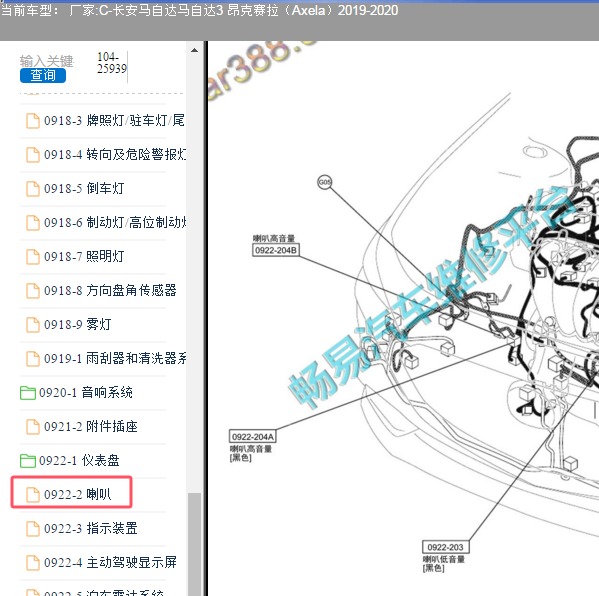The width and height of the screenshot is (599, 596).
Task: Expand the 0922-1 仪表盘 folder
Action: [x=79, y=460]
